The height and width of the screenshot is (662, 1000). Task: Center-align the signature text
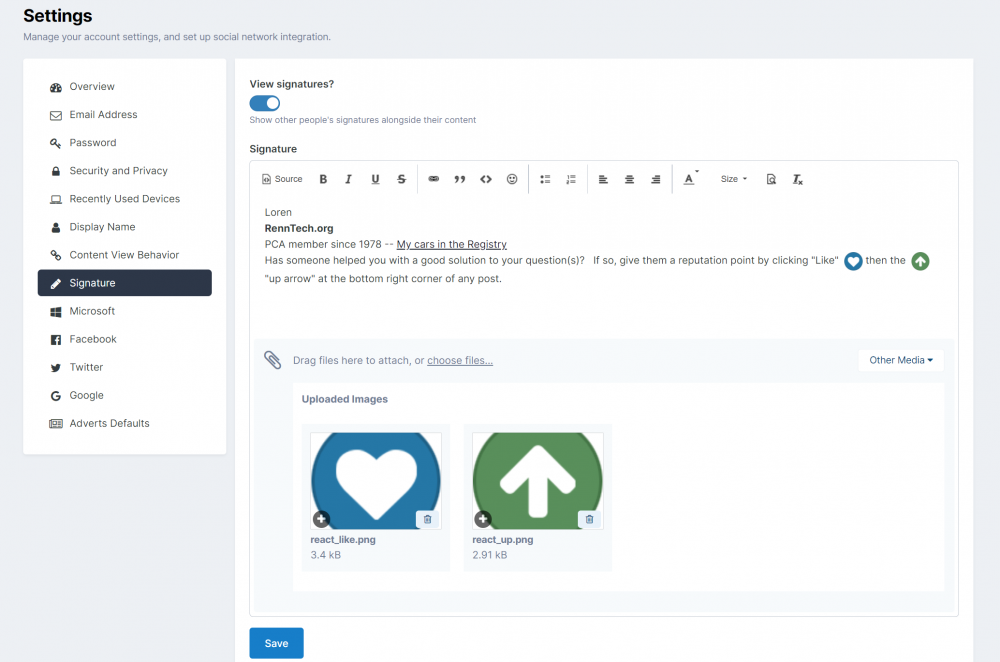click(x=629, y=179)
